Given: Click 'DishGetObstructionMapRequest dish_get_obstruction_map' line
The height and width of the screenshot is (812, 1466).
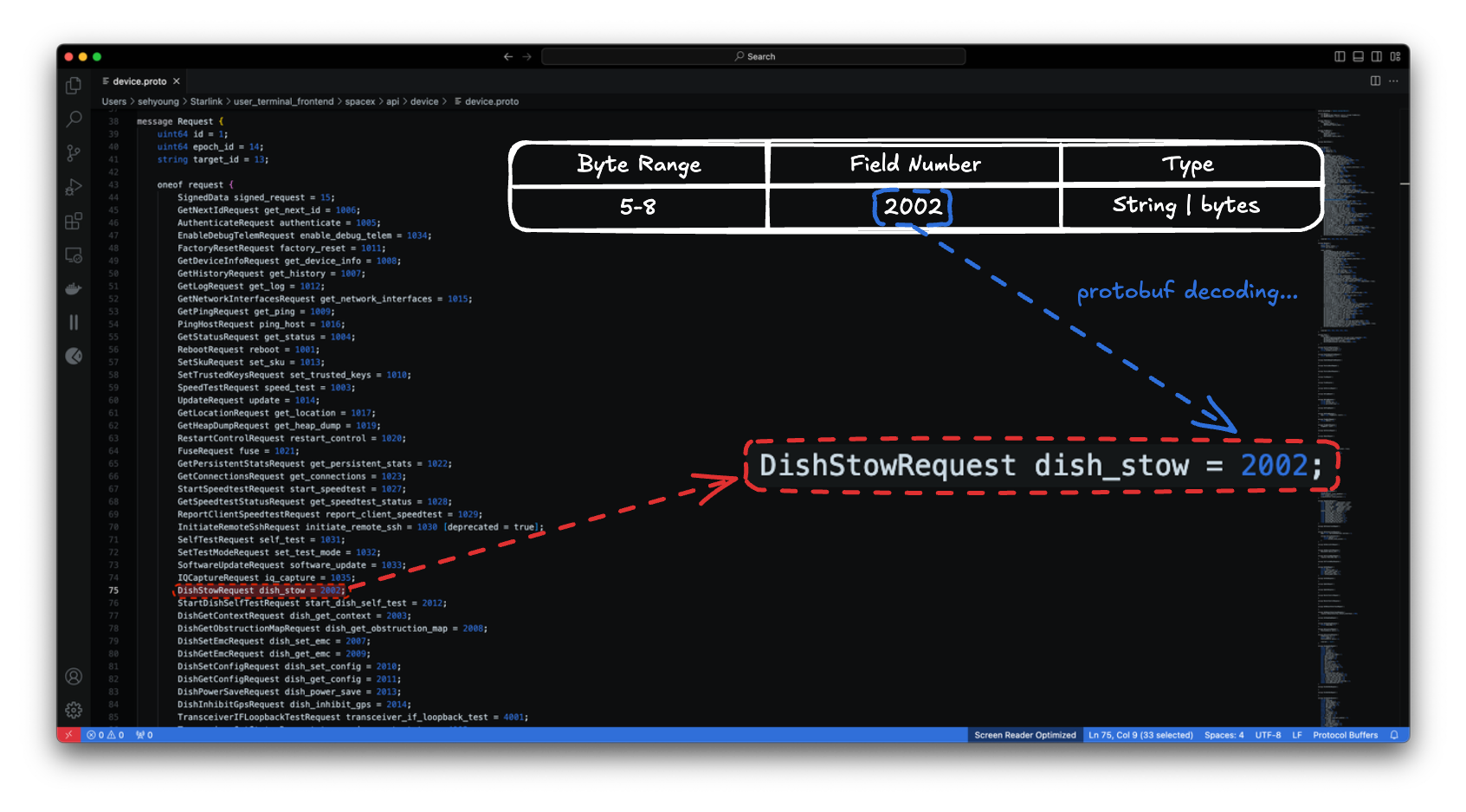Looking at the screenshot, I should (333, 628).
